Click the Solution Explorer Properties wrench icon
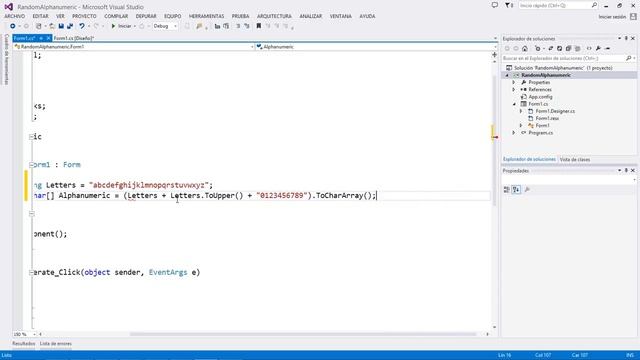640x360 pixels. click(598, 49)
